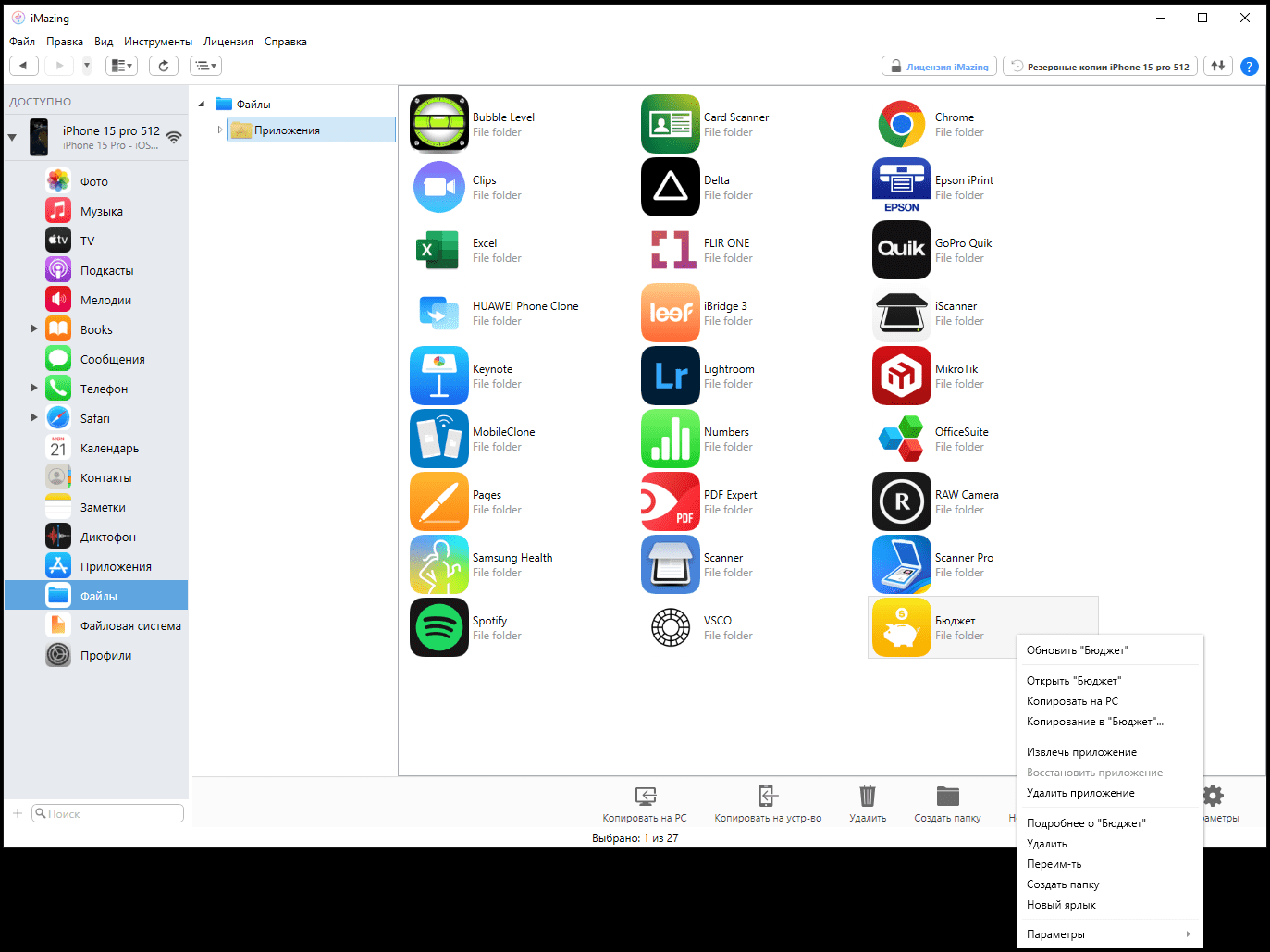Click the refresh toolbar button
1270x952 pixels.
tap(164, 66)
